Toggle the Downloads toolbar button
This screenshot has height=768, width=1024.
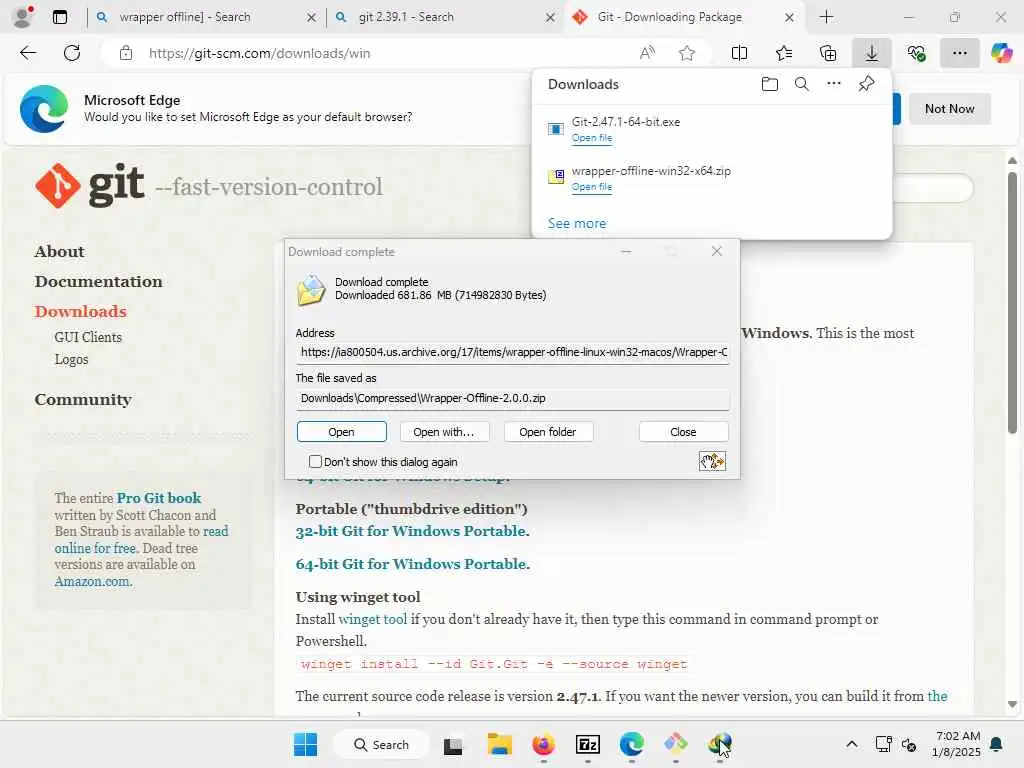point(871,53)
